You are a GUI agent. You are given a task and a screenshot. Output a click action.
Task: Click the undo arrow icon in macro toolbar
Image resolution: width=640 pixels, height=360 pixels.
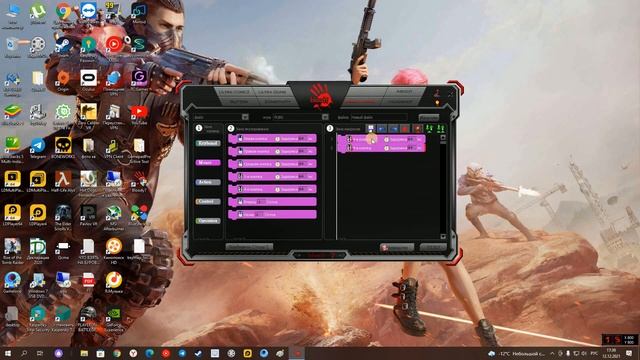pyautogui.click(x=382, y=129)
